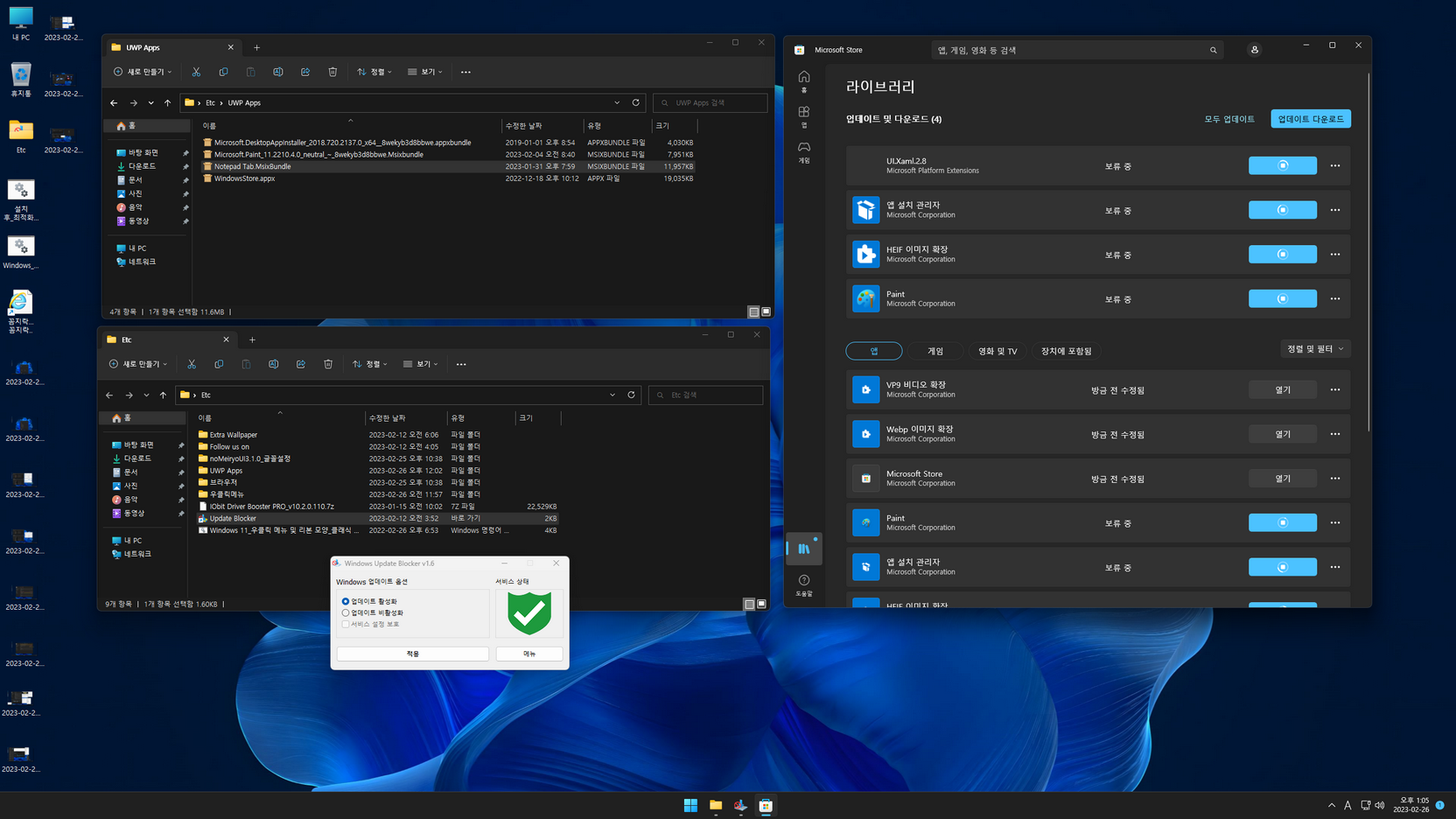Open 휴지통 recycle bin desktop icon
Image resolution: width=1456 pixels, height=819 pixels.
pos(21,80)
